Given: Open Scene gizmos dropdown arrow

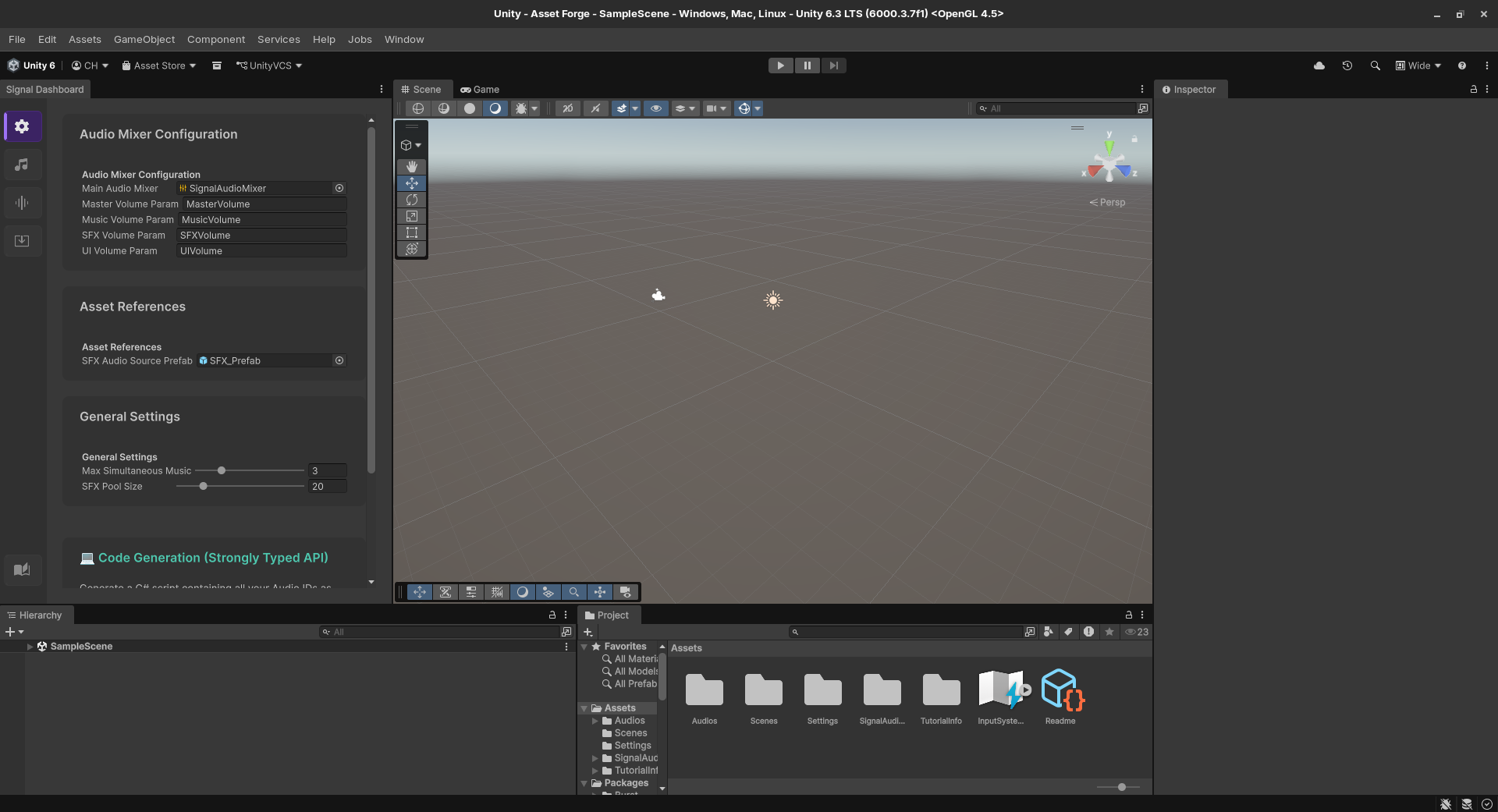Looking at the screenshot, I should point(758,108).
